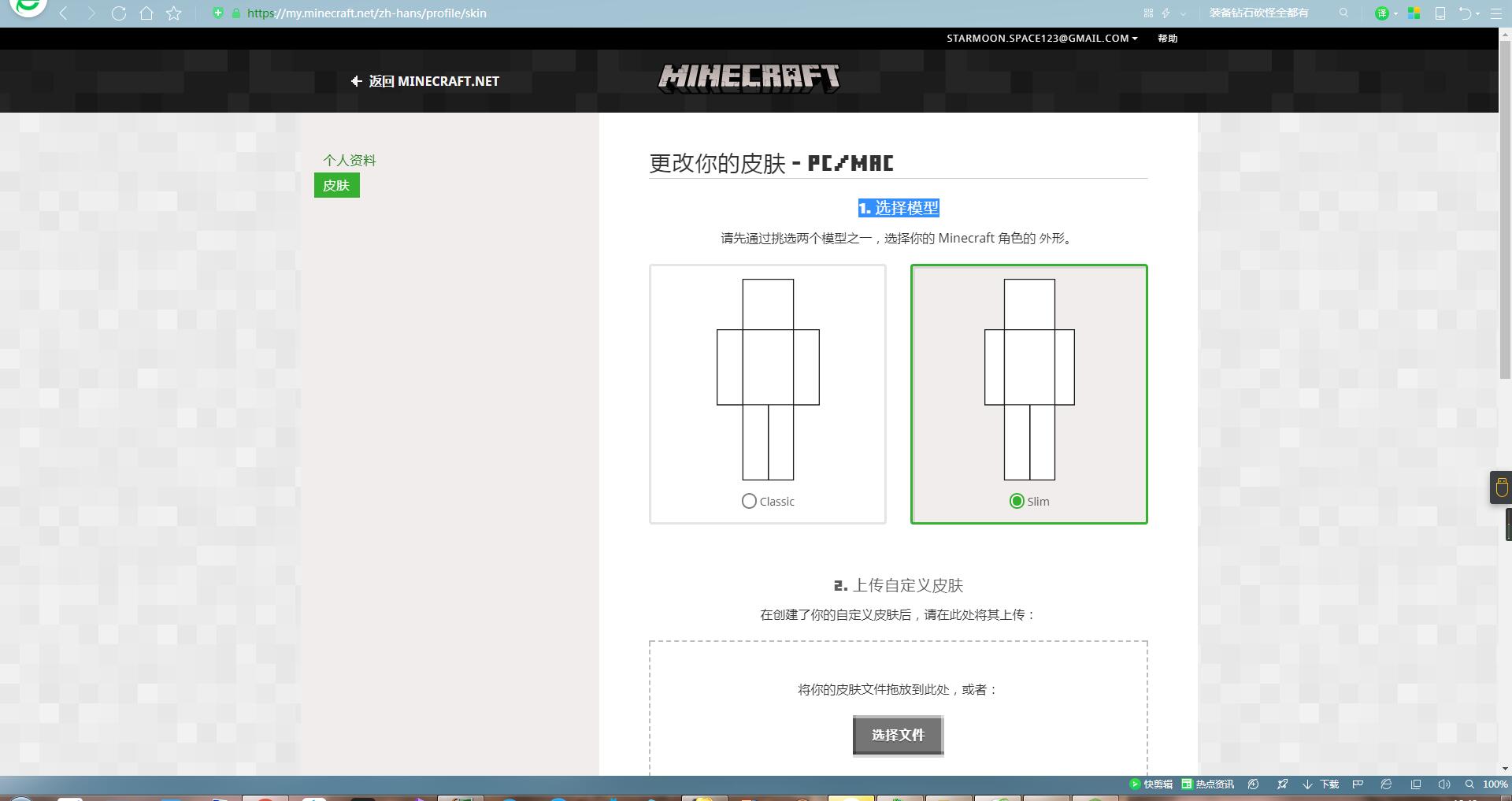The image size is (1512, 801).
Task: Open the 帮助 help link
Action: coord(1168,38)
